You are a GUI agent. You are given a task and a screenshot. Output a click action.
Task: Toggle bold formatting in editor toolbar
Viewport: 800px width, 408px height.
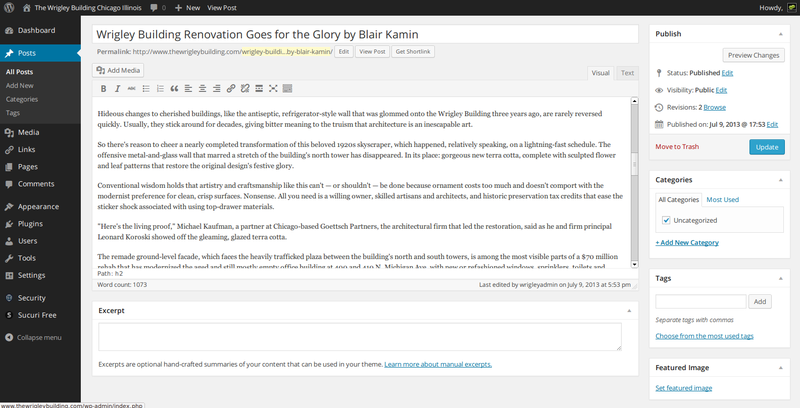click(103, 88)
